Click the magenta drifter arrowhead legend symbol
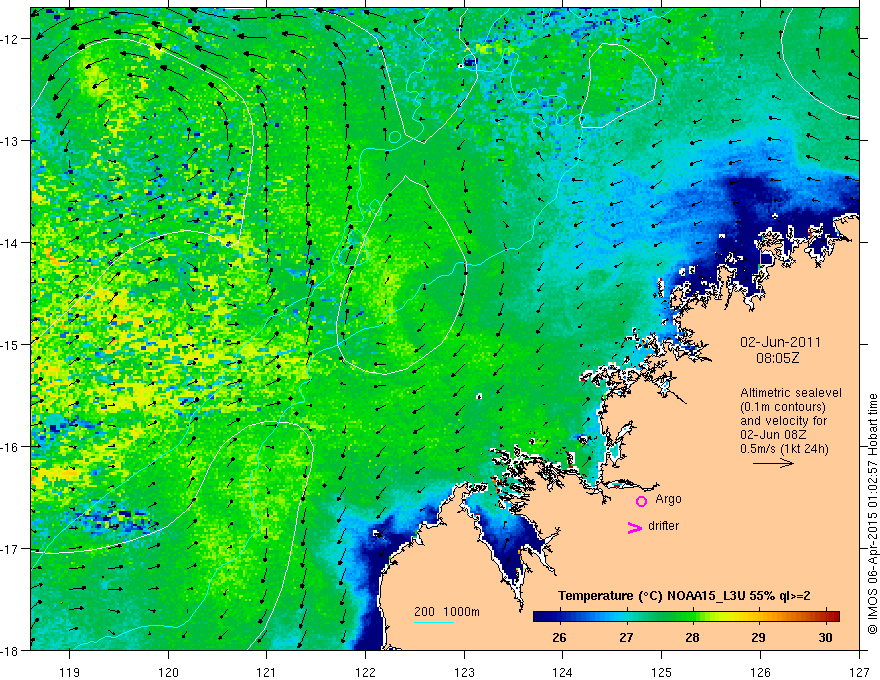 [x=635, y=527]
